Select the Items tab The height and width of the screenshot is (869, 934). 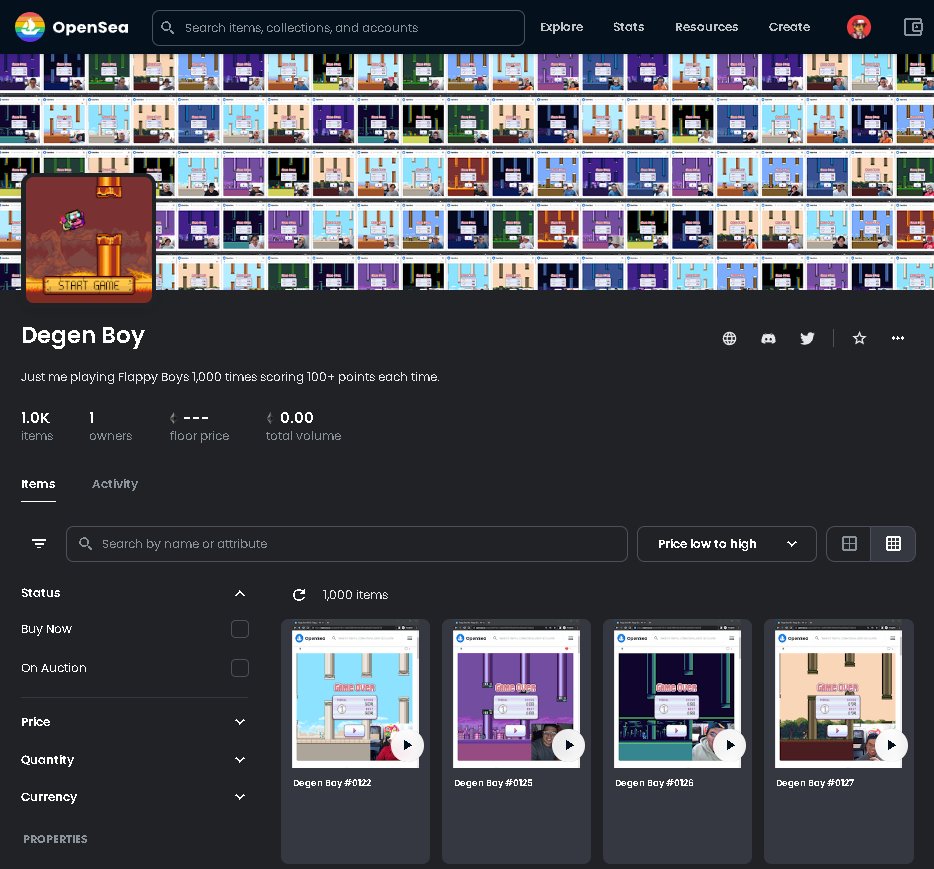point(38,484)
